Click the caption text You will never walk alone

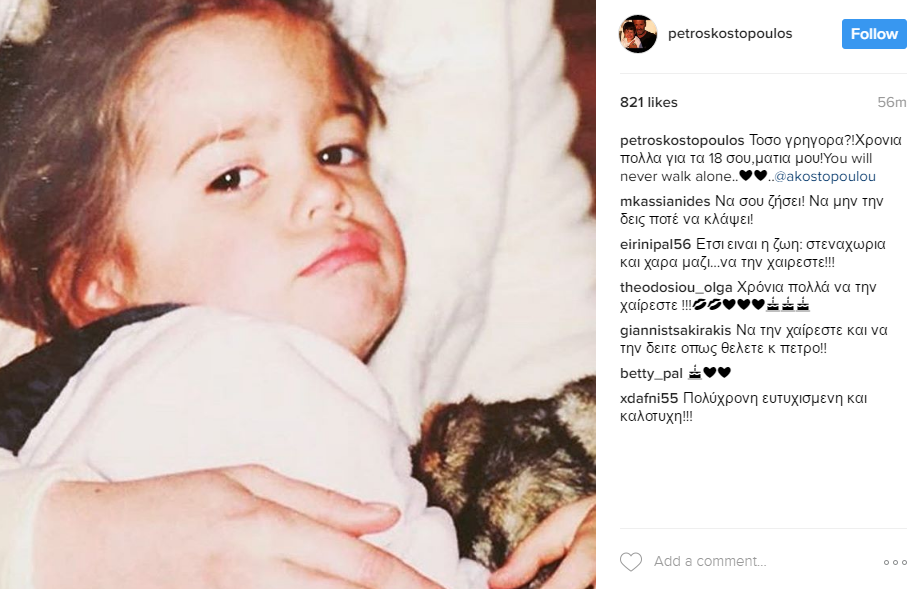point(746,168)
